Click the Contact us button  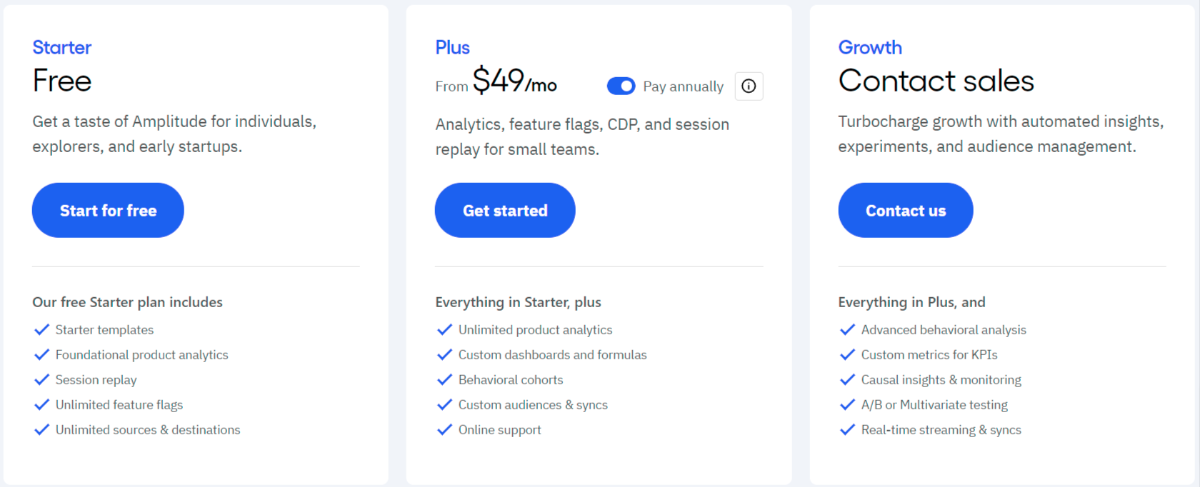(x=906, y=210)
